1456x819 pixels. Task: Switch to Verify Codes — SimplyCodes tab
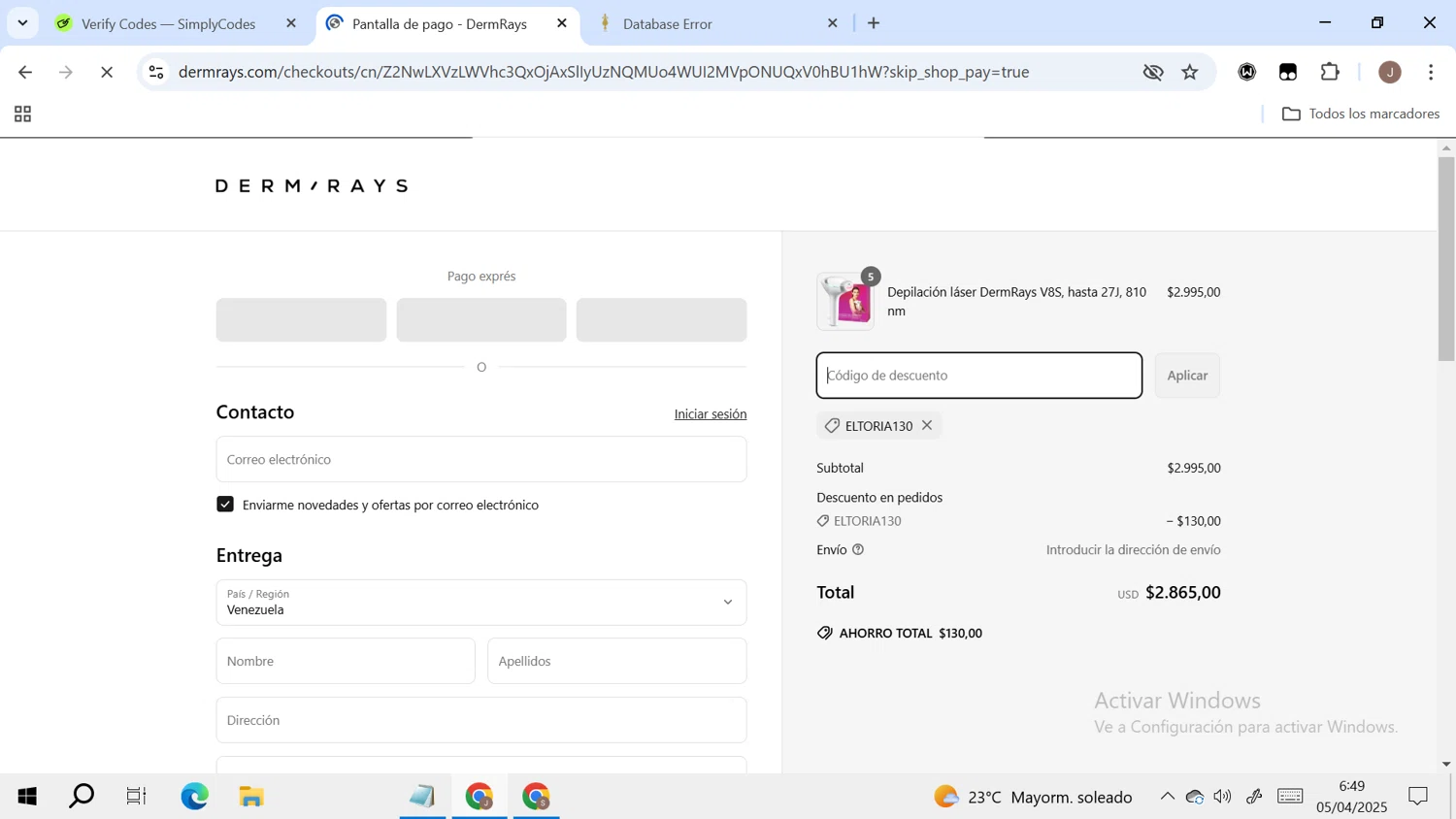click(x=168, y=23)
